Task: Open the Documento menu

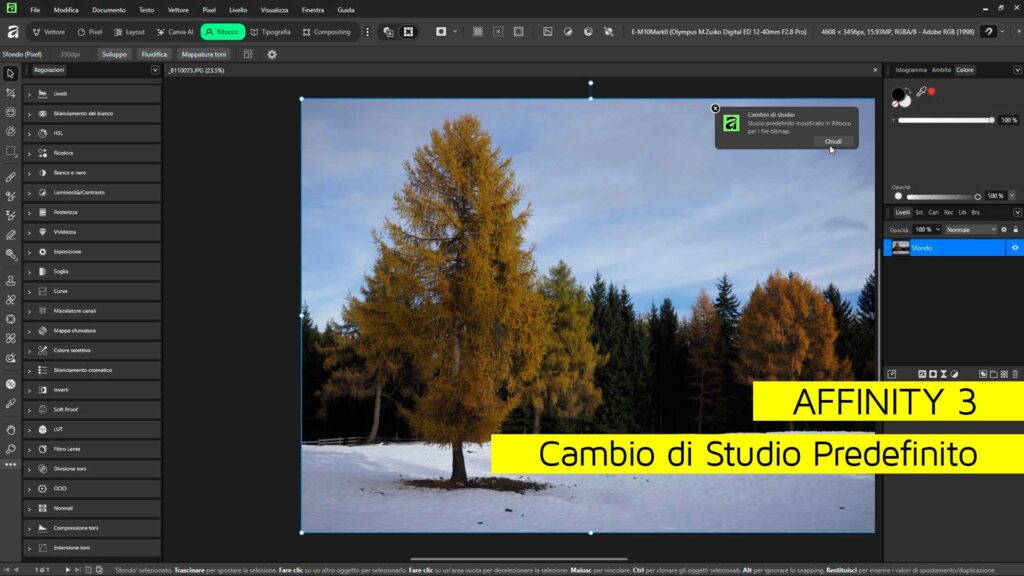Action: click(x=109, y=9)
